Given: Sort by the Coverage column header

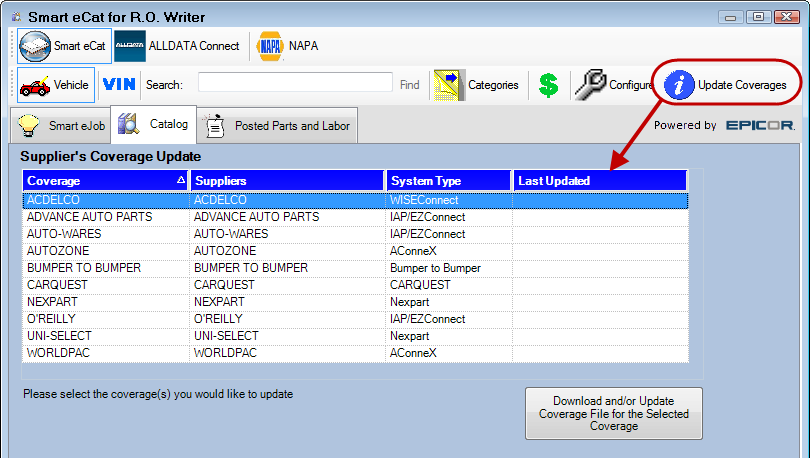Looking at the screenshot, I should pyautogui.click(x=105, y=181).
